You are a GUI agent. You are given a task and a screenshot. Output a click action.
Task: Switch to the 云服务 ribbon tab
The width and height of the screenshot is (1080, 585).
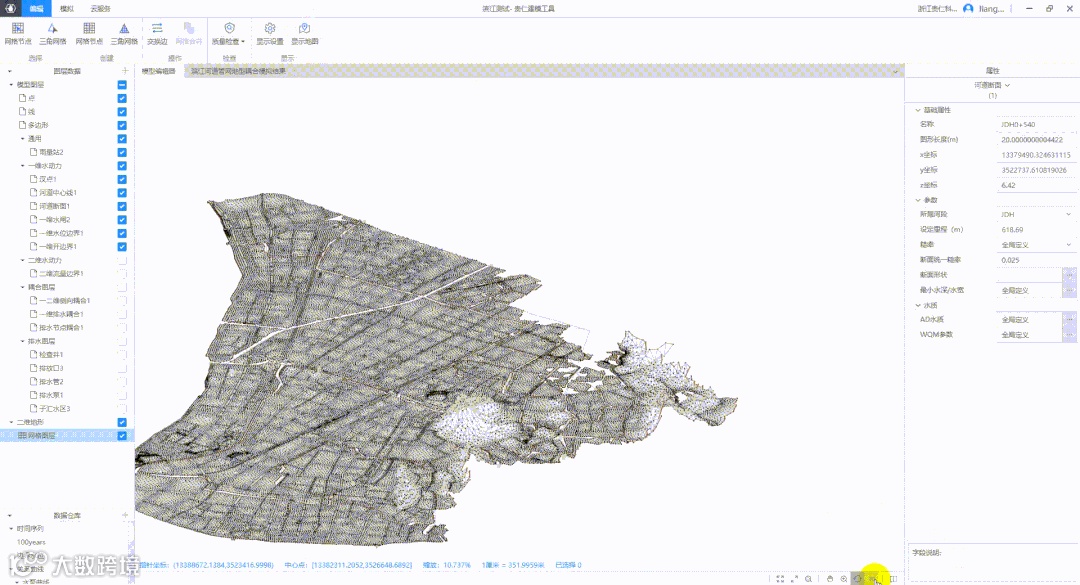[x=100, y=8]
